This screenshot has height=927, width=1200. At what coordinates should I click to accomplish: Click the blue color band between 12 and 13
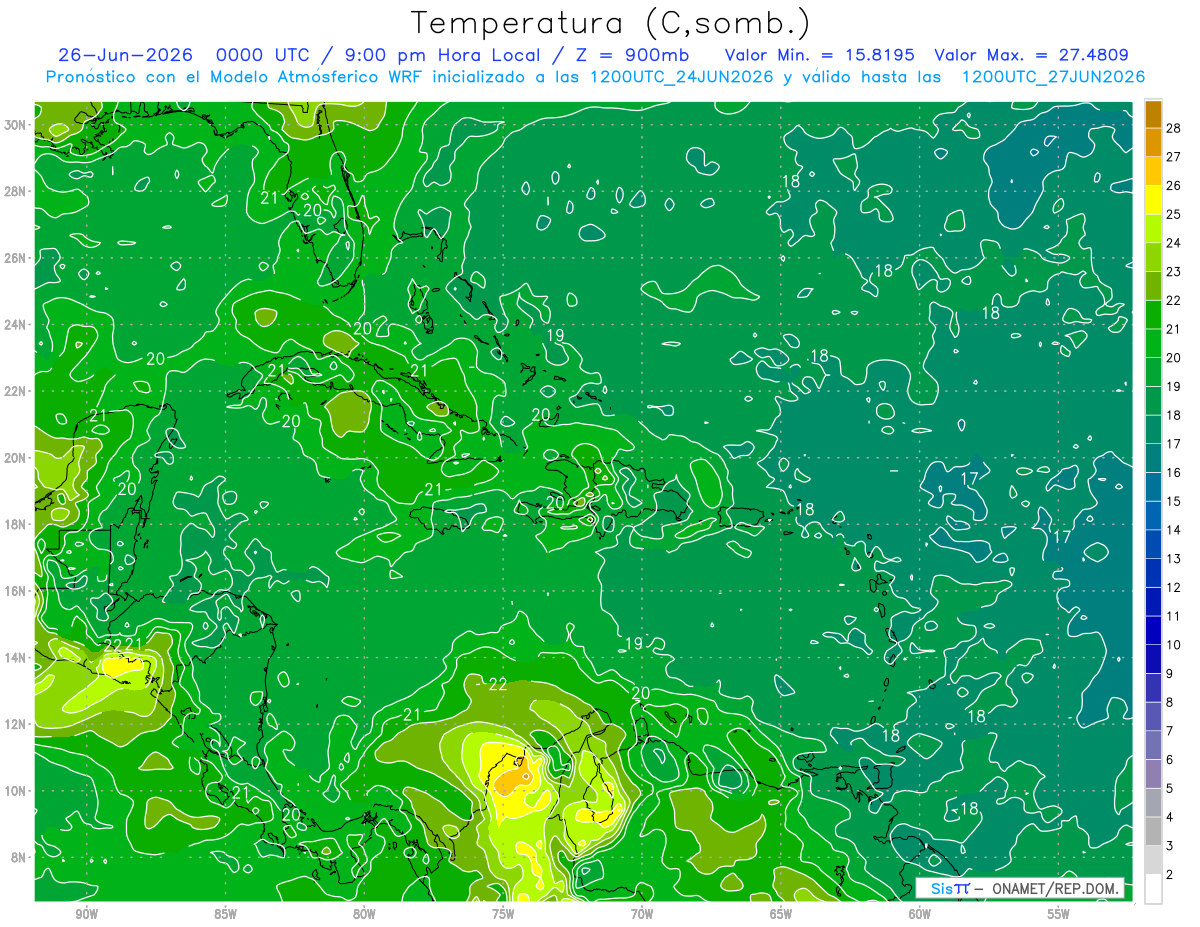point(1153,574)
